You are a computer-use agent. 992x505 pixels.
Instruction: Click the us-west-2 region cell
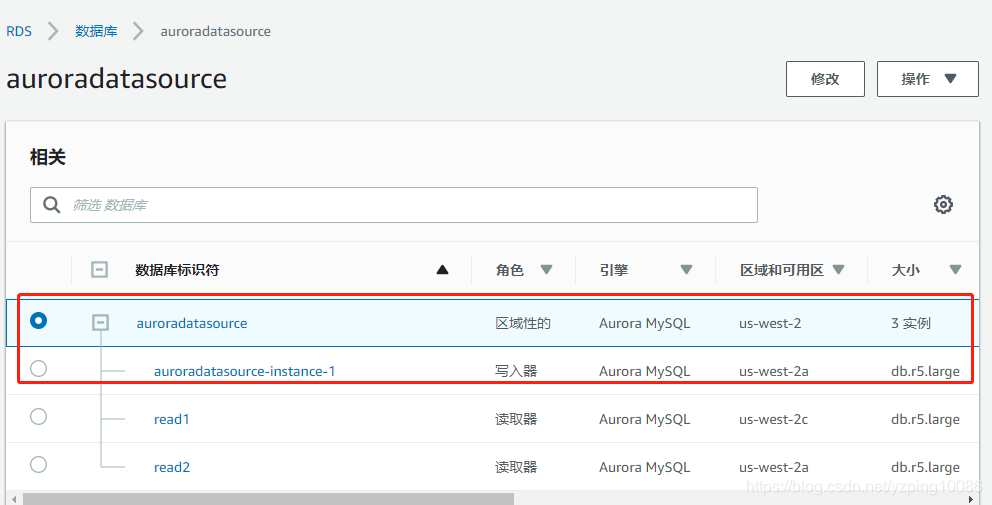point(770,323)
